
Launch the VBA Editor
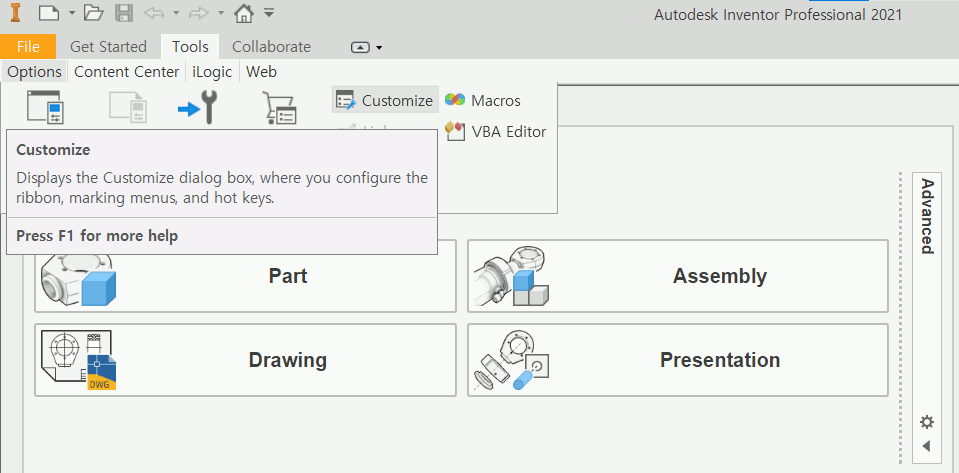click(x=496, y=132)
